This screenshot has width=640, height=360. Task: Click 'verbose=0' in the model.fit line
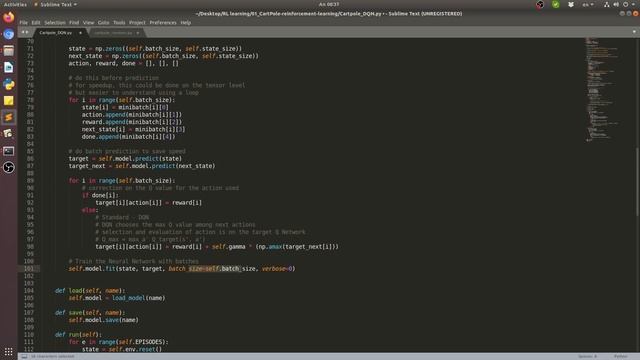pos(278,269)
